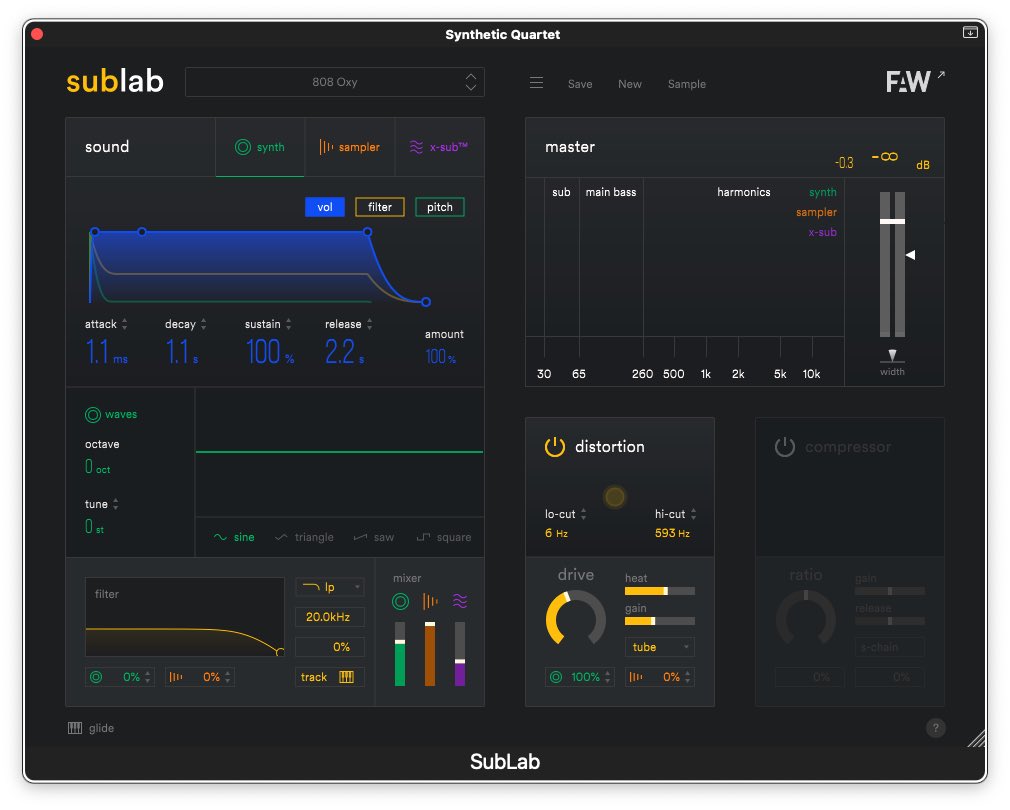The image size is (1010, 810).
Task: Open the tube distortion type dropdown
Action: pos(660,646)
